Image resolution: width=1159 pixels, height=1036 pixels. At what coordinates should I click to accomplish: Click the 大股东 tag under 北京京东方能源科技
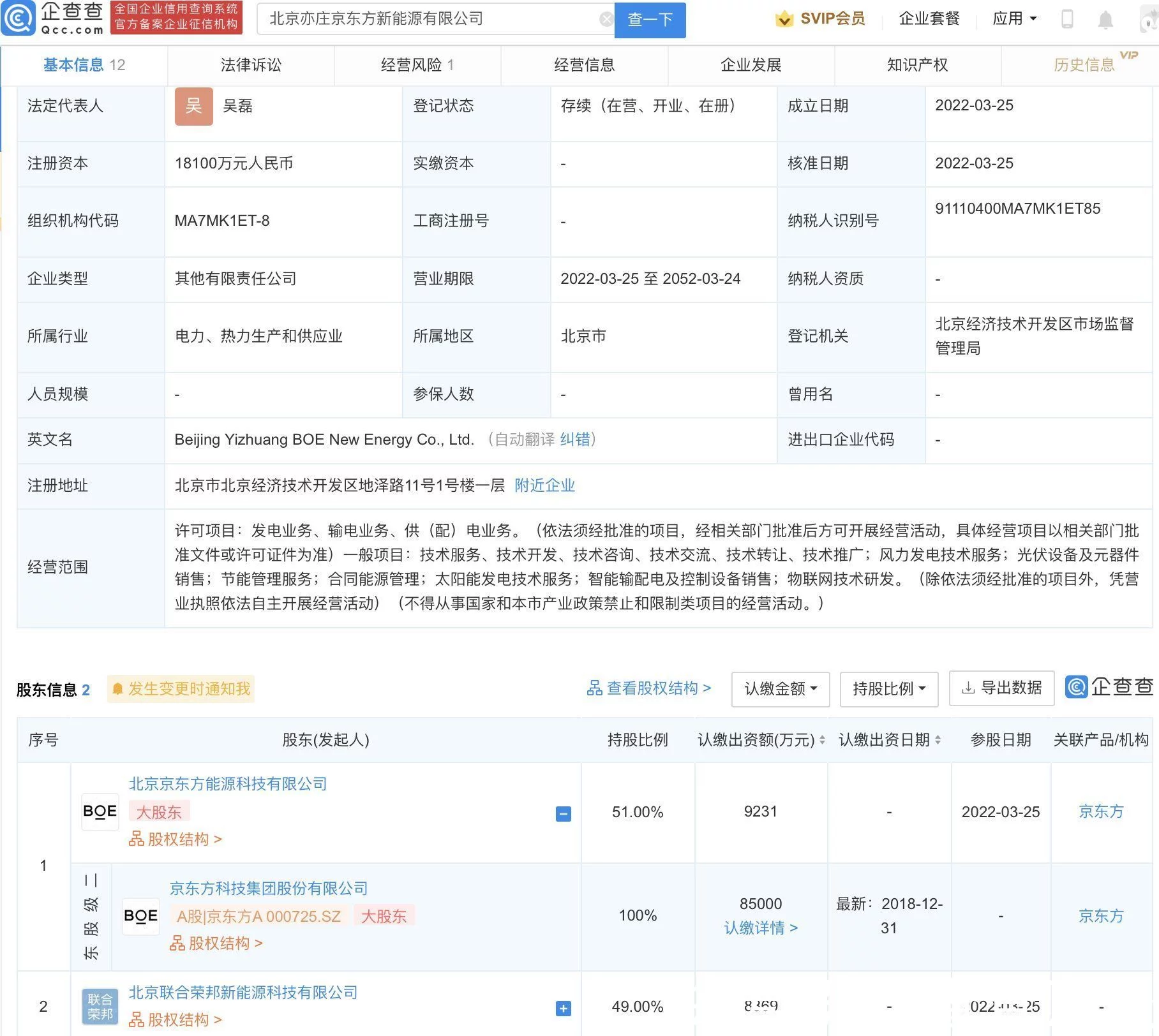(160, 812)
